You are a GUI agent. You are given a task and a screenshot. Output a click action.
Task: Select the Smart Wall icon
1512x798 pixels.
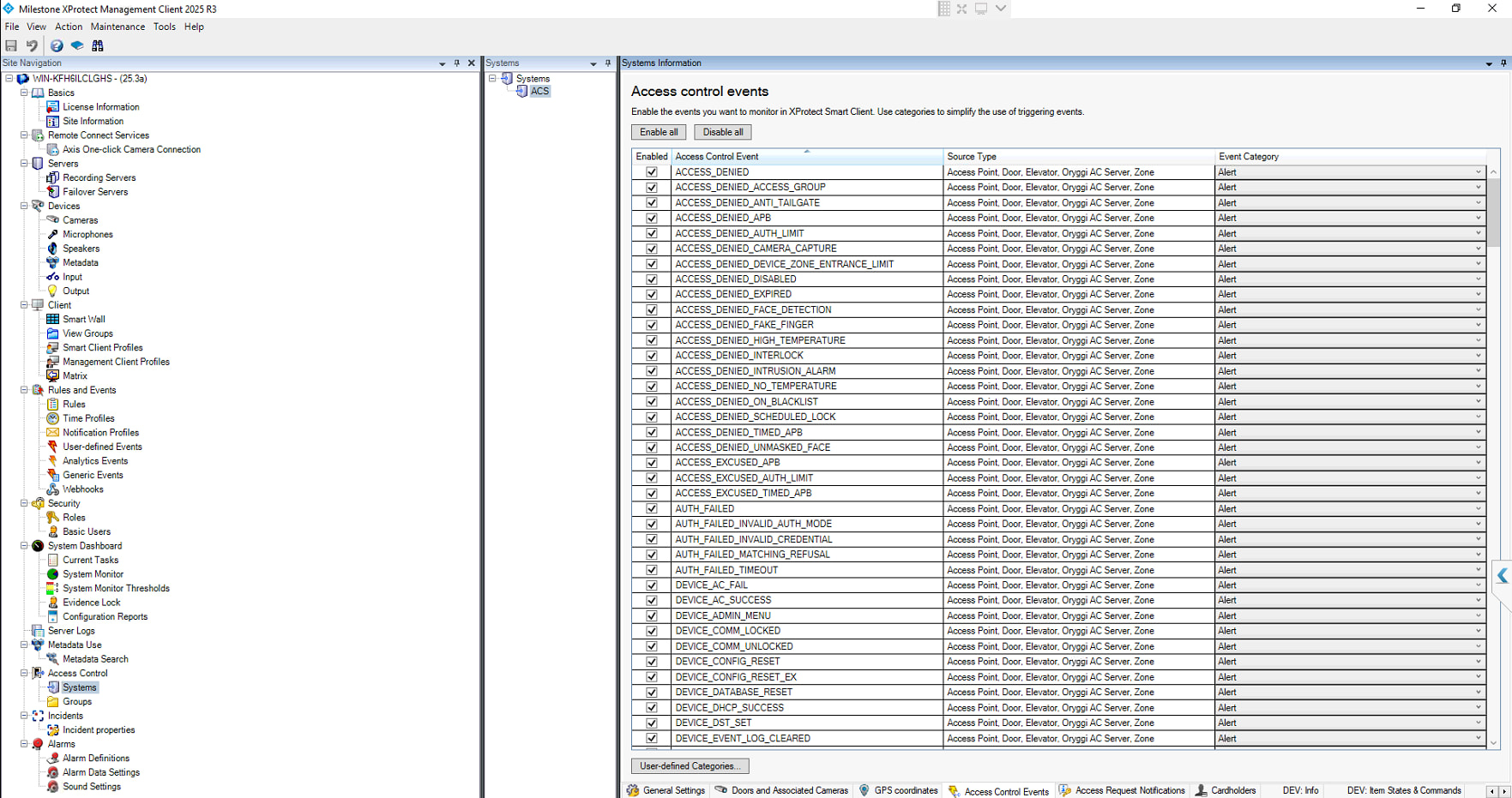(52, 319)
